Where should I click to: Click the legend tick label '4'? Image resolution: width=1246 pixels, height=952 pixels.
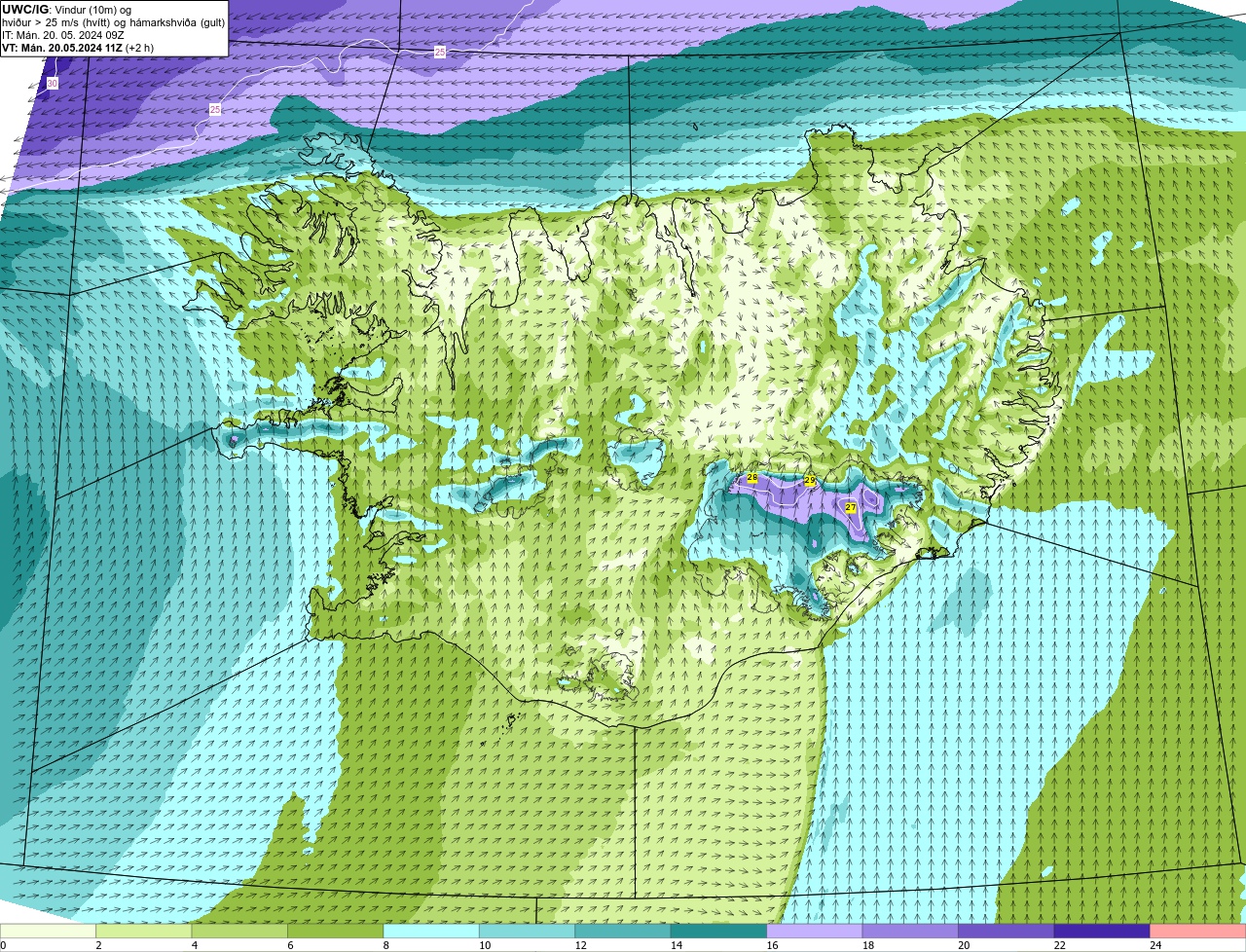coord(194,945)
